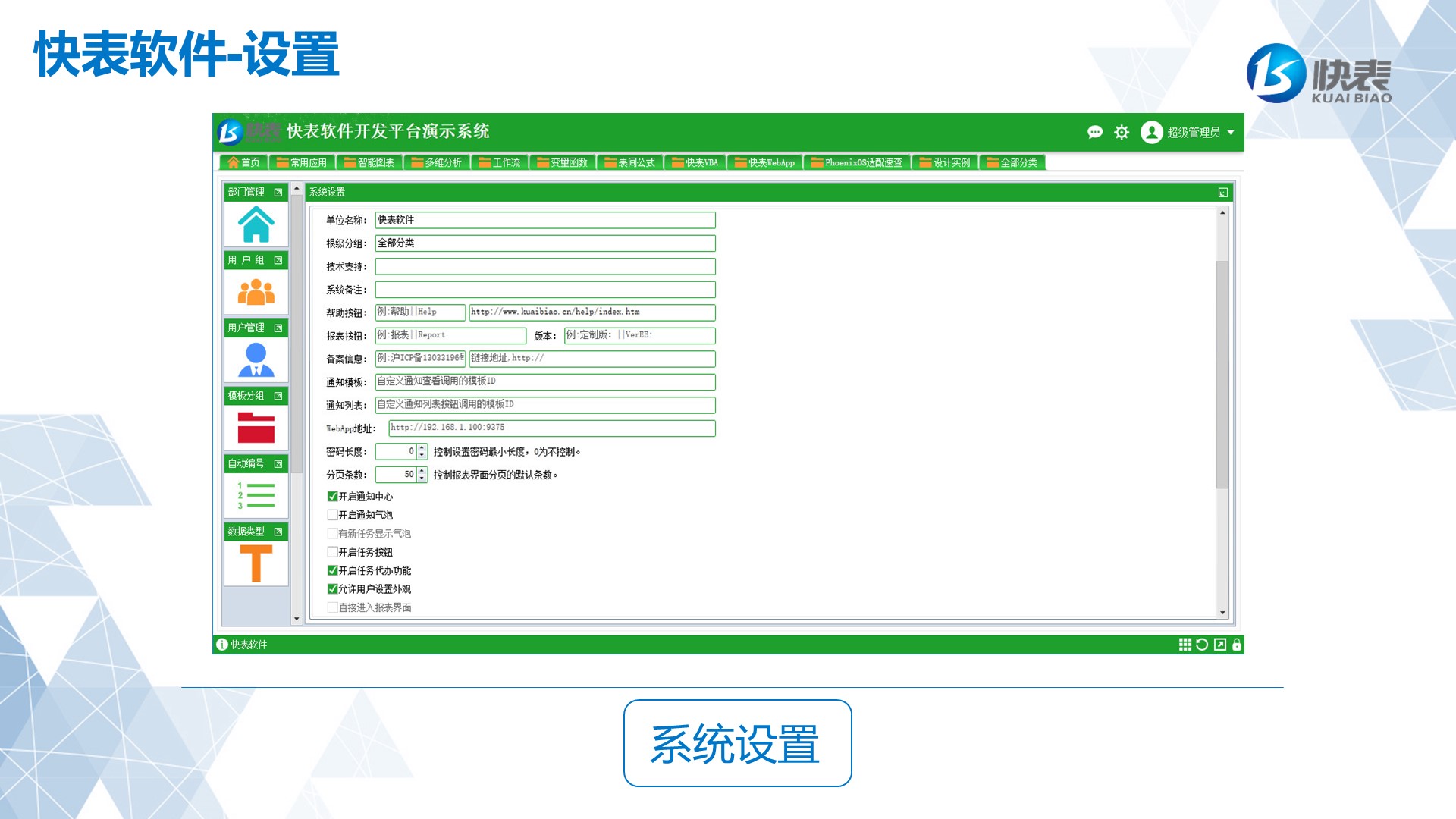Open the 快表WebApp tab
This screenshot has width=1456, height=819.
click(764, 162)
